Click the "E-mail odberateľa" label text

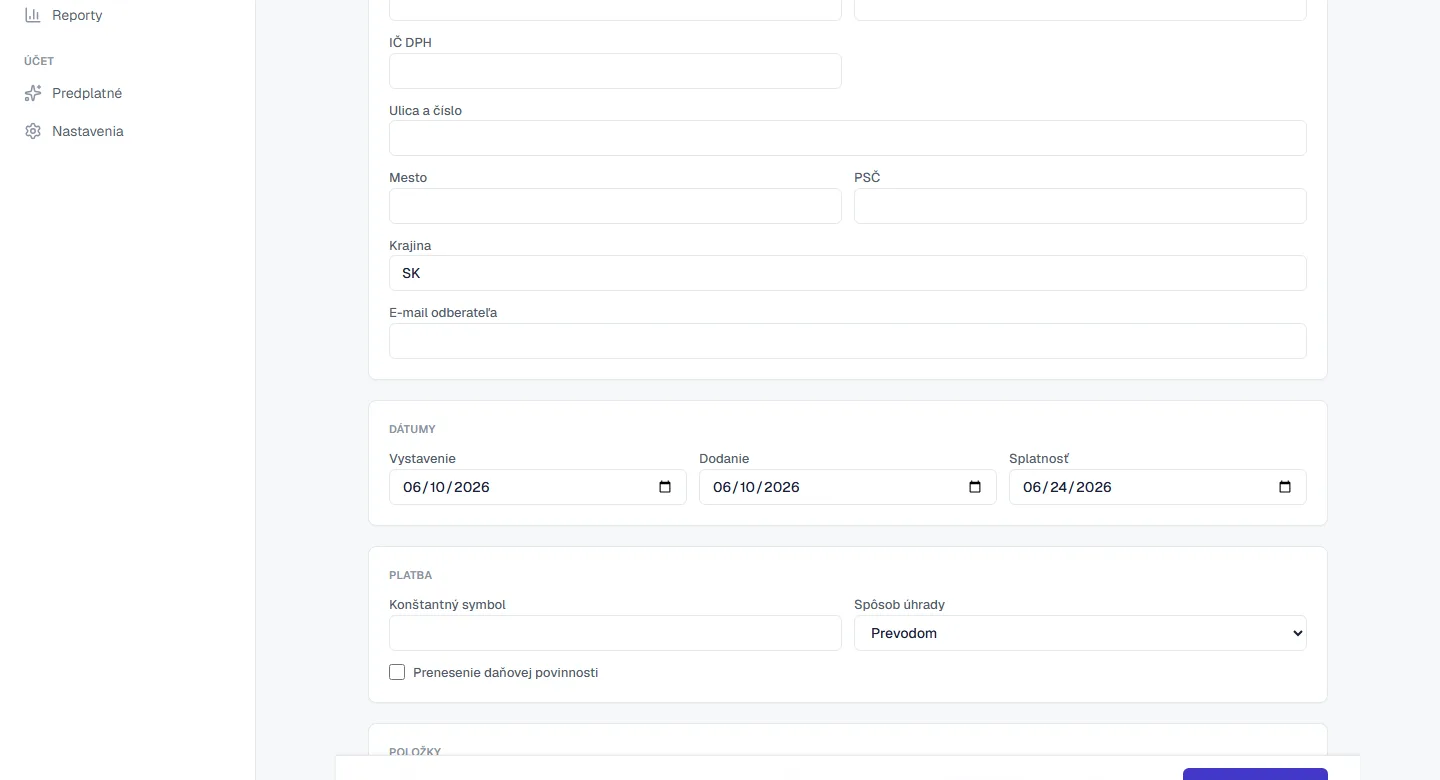pyautogui.click(x=443, y=312)
